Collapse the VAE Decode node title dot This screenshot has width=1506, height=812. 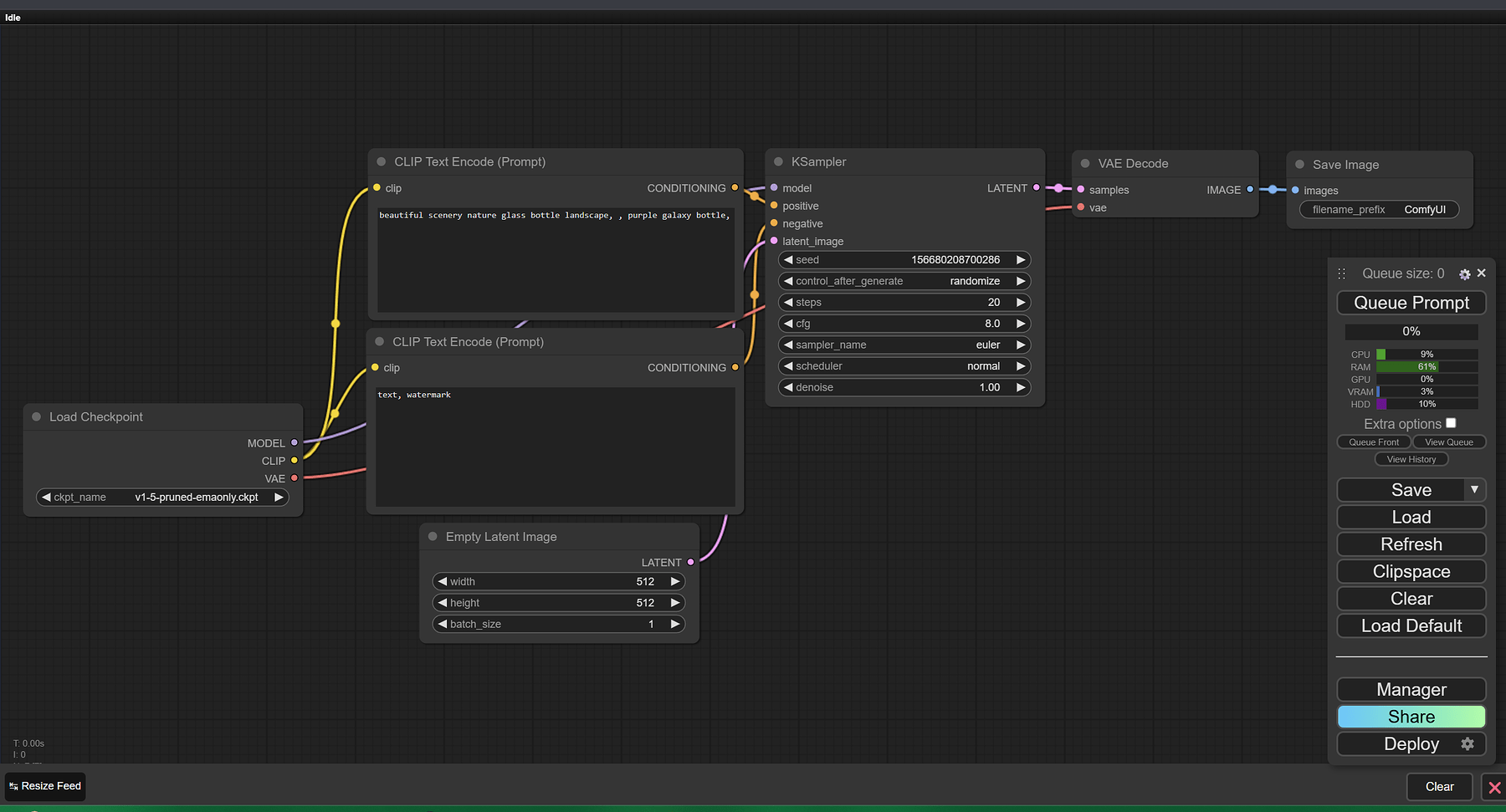pyautogui.click(x=1085, y=163)
